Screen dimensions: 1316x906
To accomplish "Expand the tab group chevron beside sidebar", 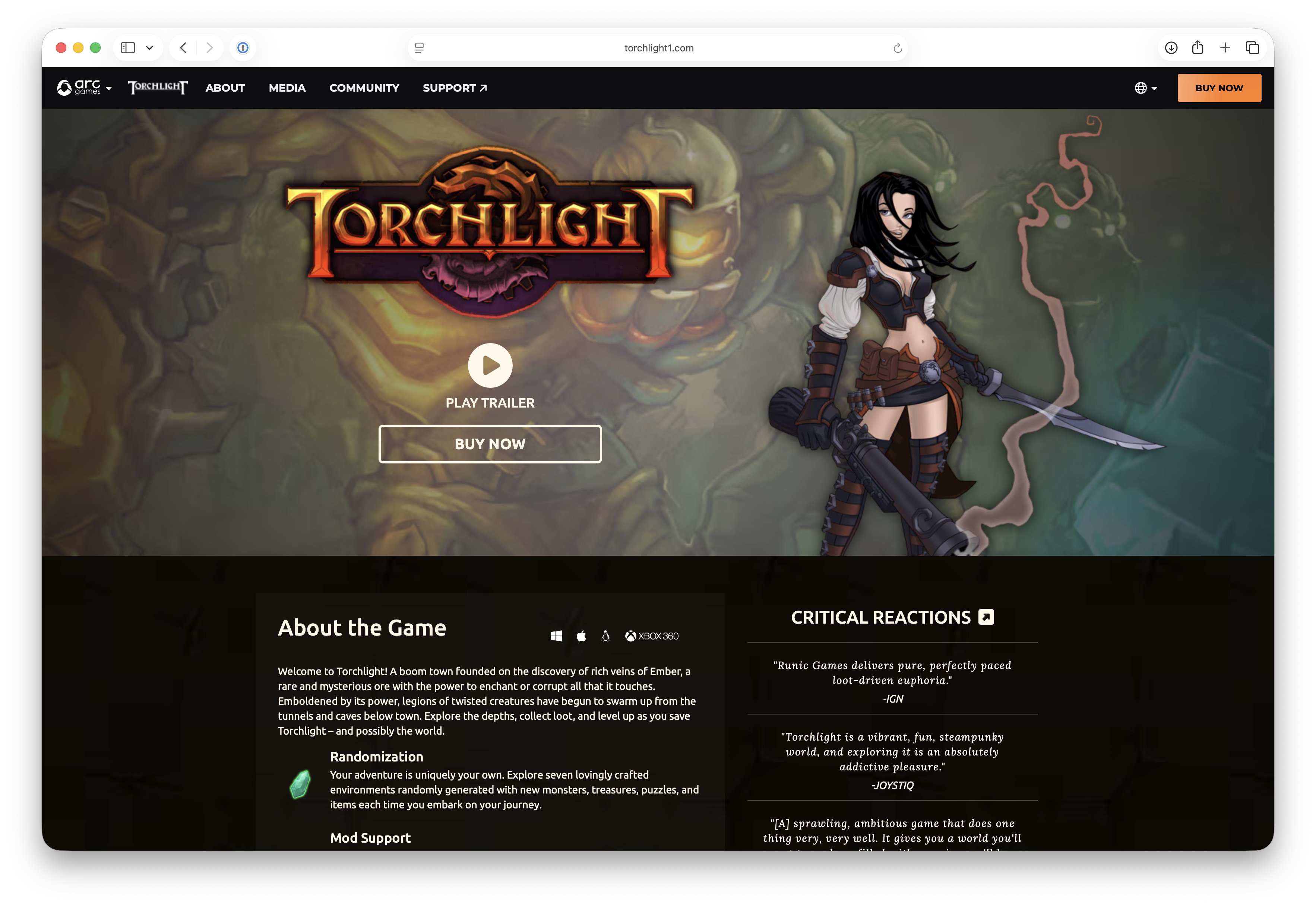I will (149, 48).
